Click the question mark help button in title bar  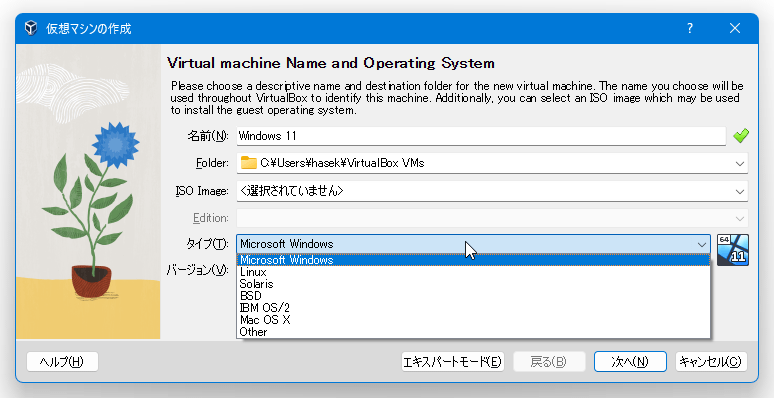[690, 28]
